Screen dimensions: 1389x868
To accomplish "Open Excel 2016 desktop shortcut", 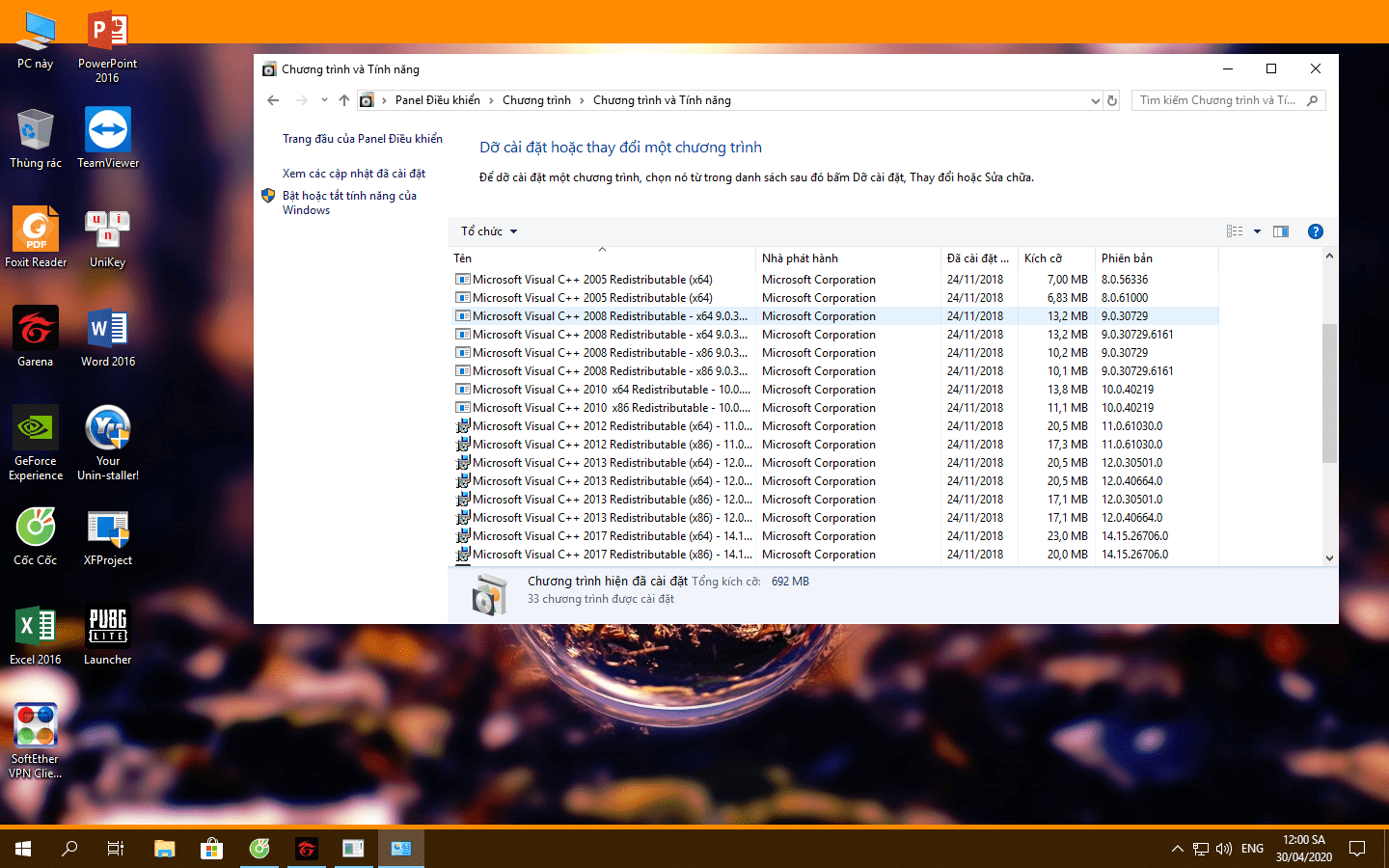I will pyautogui.click(x=36, y=635).
